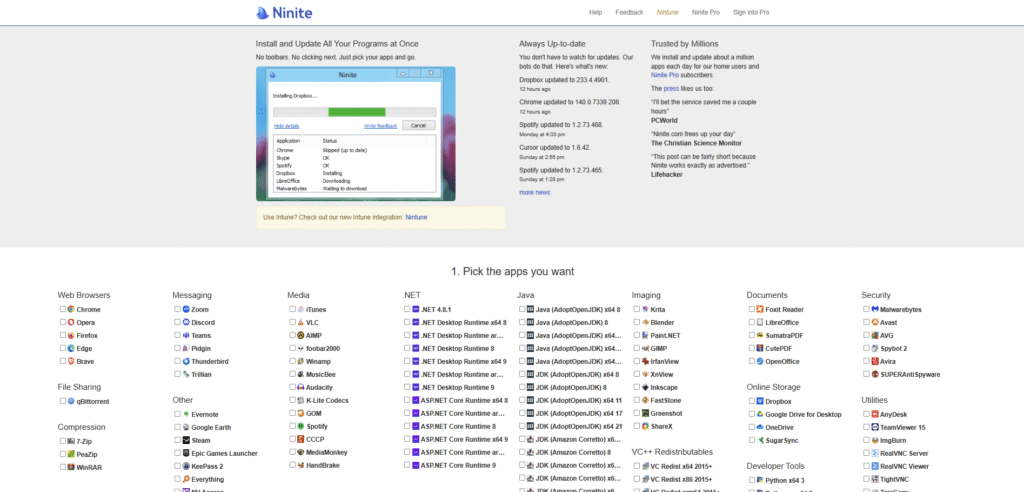
Task: Click the Spotify app icon
Action: (x=300, y=426)
